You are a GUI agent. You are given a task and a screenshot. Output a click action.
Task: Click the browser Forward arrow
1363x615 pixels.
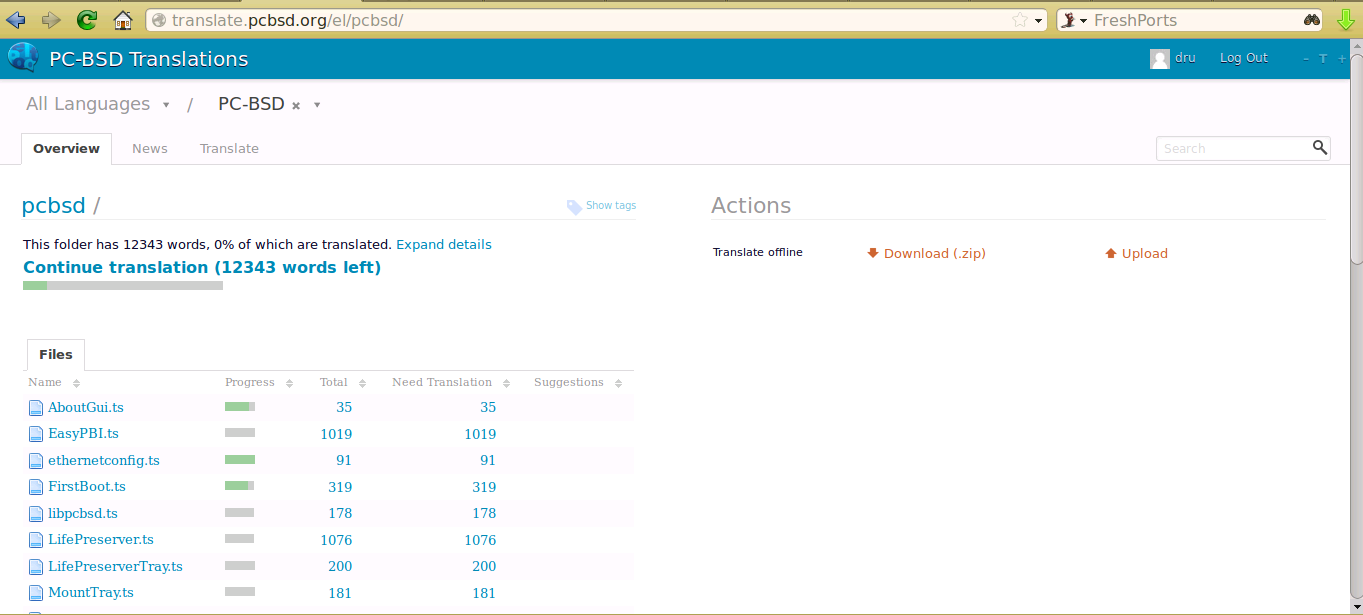[51, 19]
